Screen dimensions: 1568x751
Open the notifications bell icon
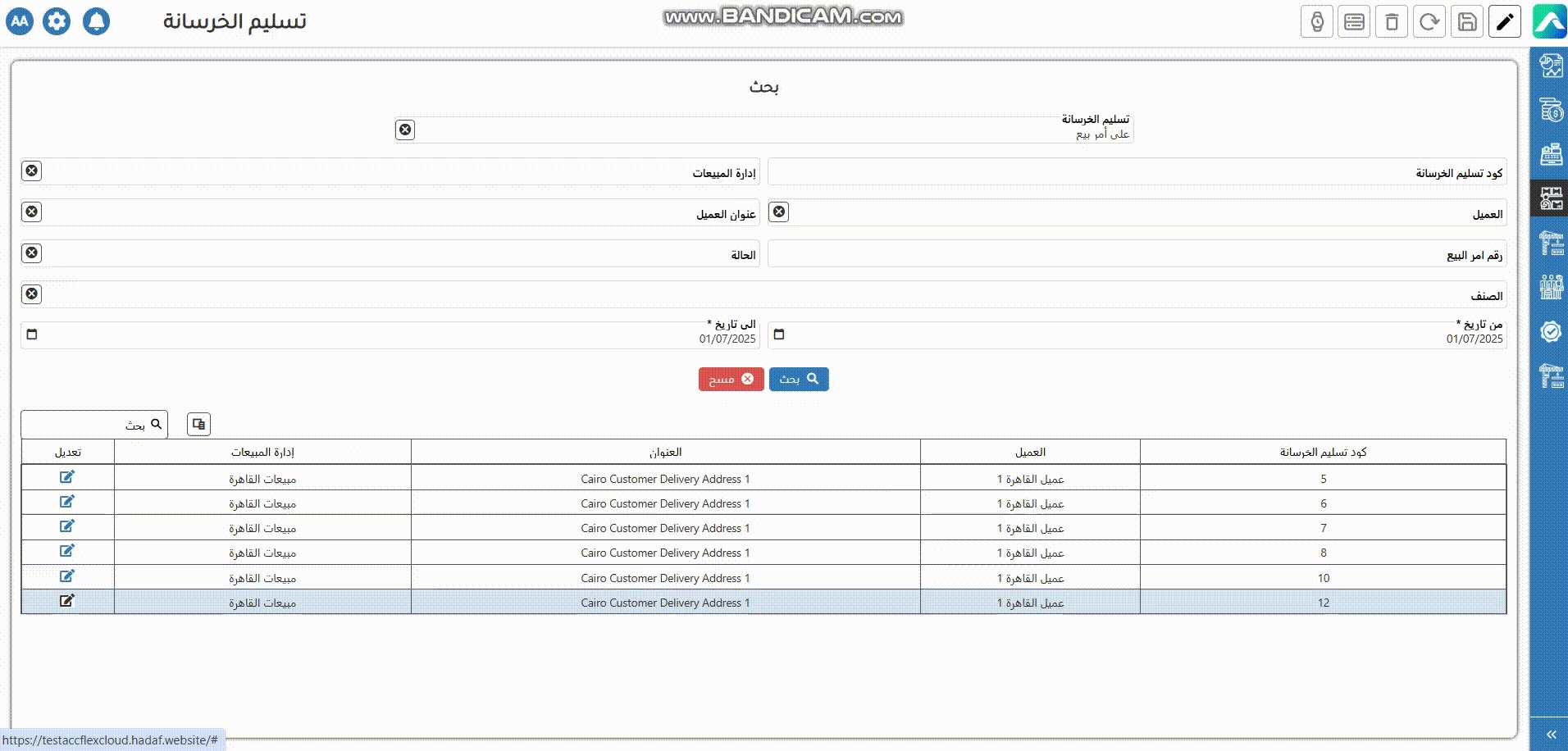pos(96,21)
